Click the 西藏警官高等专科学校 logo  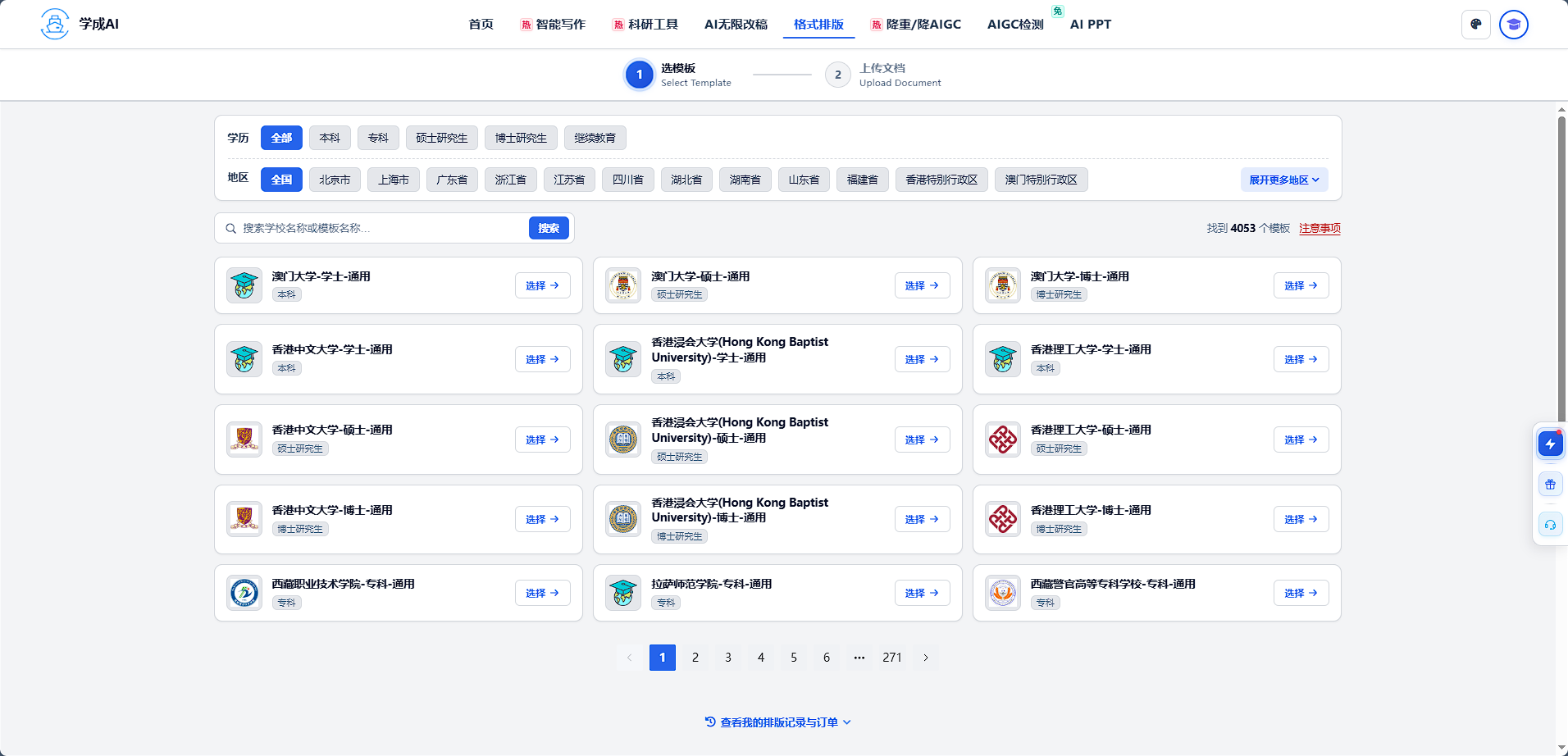pyautogui.click(x=1003, y=593)
